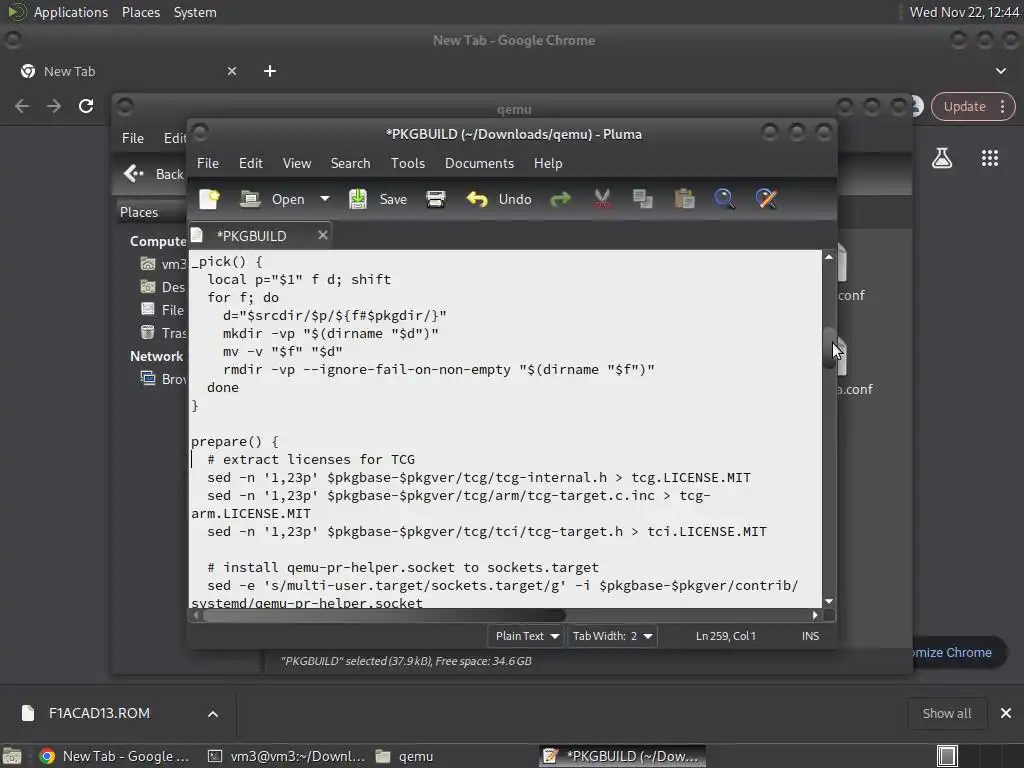Switch to New Tab - Google Chrome taskbar item

(114, 756)
